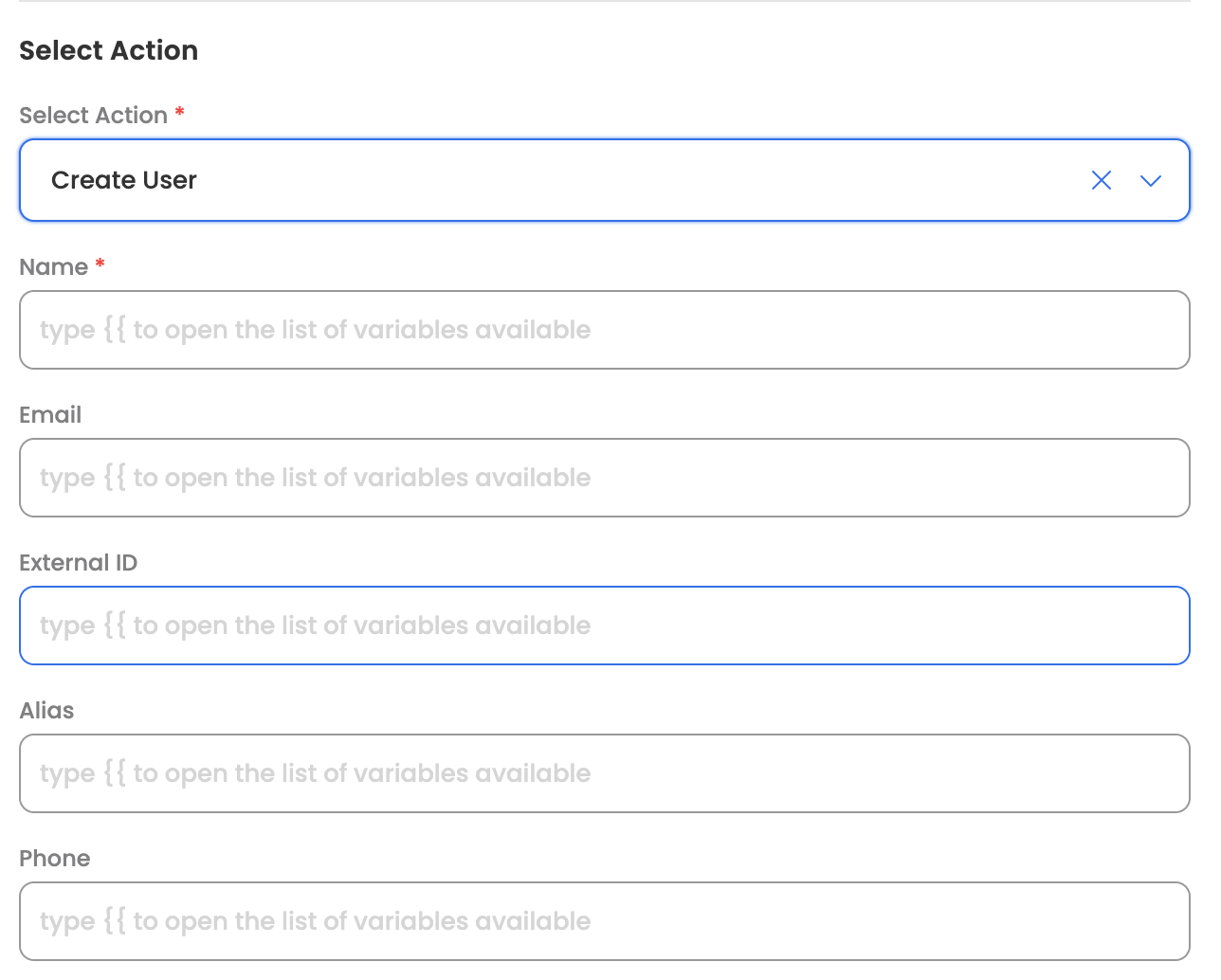Viewport: 1221px width, 980px height.
Task: Click the Alias field label
Action: (x=46, y=711)
